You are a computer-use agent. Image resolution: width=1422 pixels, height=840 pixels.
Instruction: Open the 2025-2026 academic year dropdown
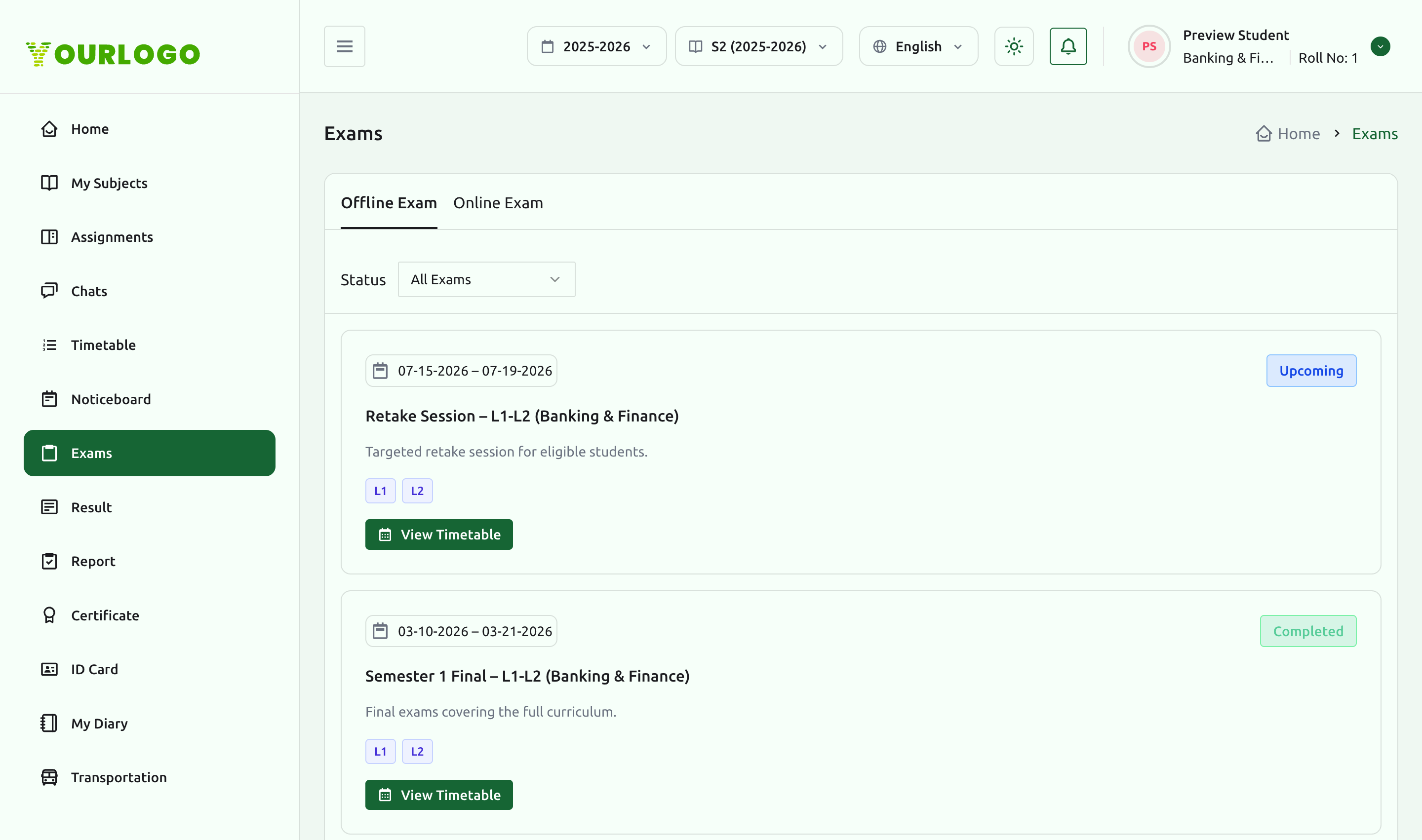pyautogui.click(x=596, y=46)
